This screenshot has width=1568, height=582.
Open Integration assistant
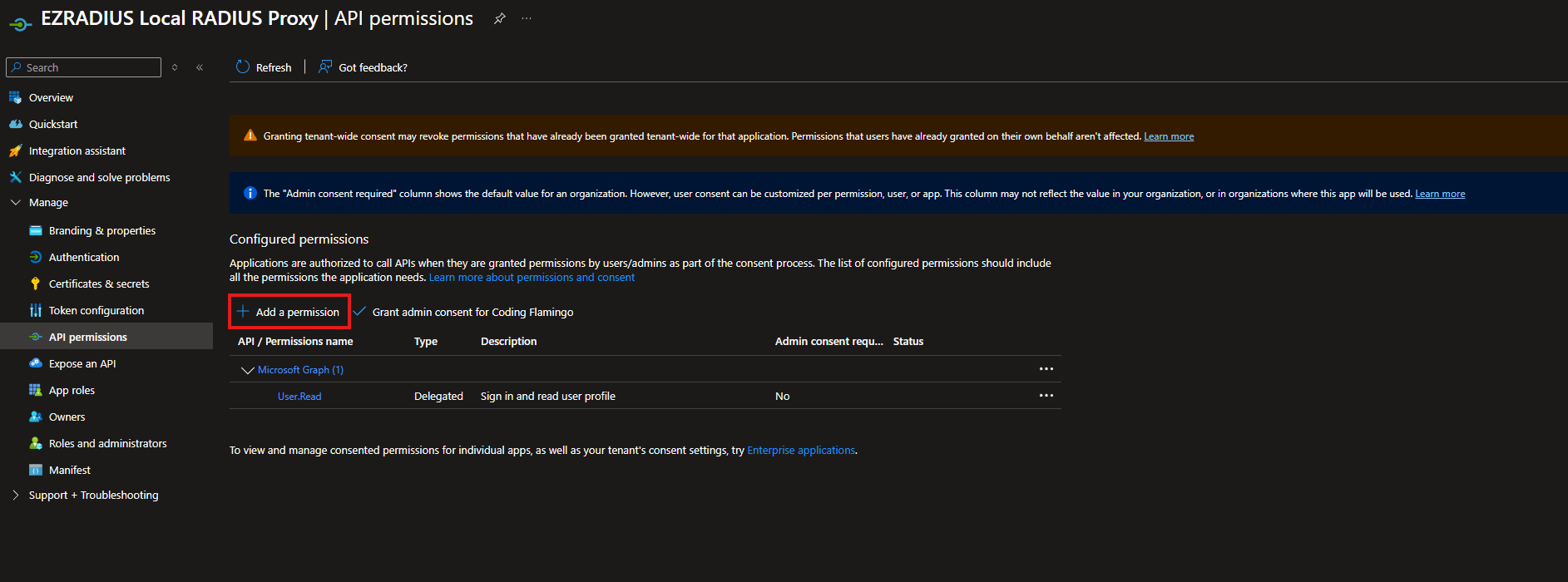tap(77, 150)
